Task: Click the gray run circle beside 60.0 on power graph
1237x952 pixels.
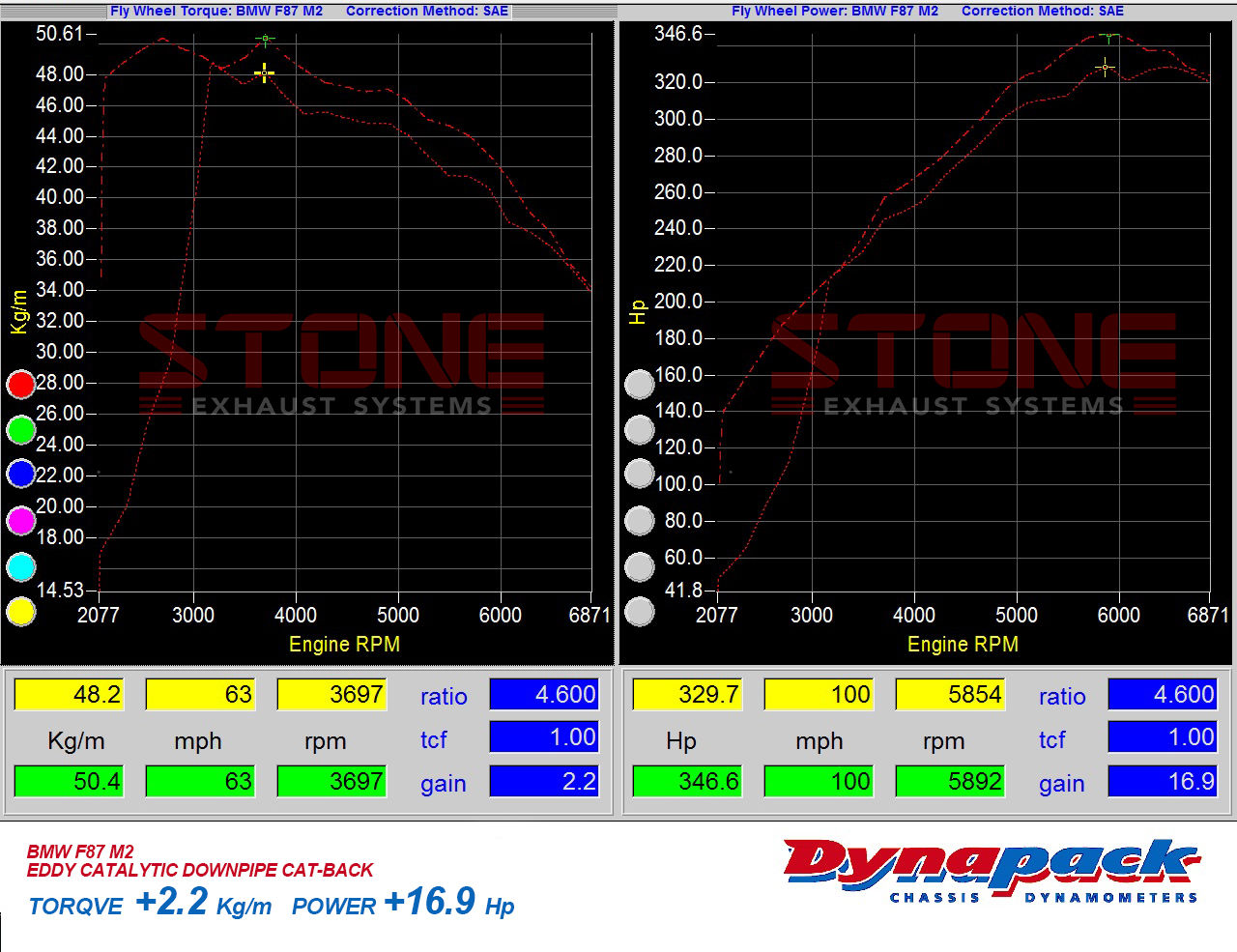Action: 640,567
